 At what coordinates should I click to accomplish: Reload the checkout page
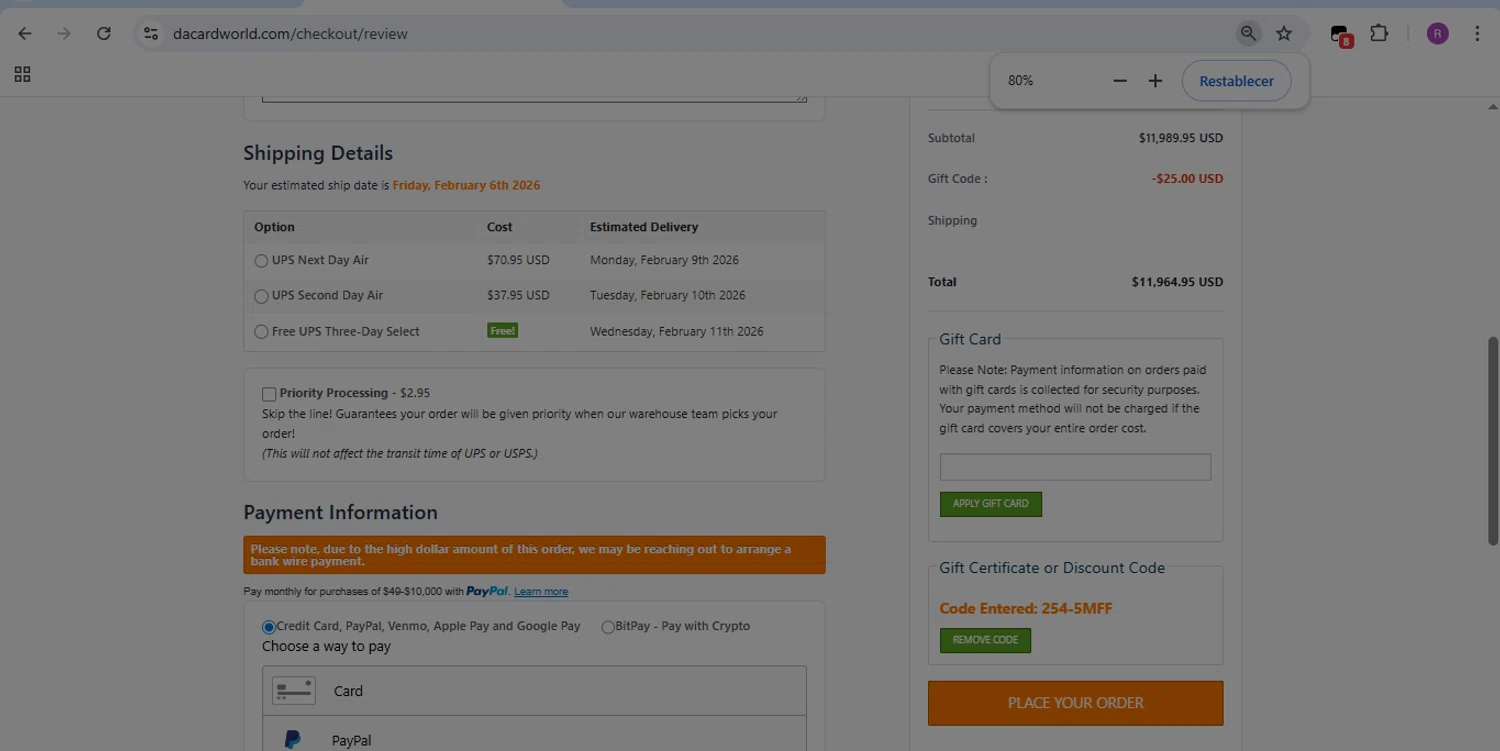pos(103,34)
